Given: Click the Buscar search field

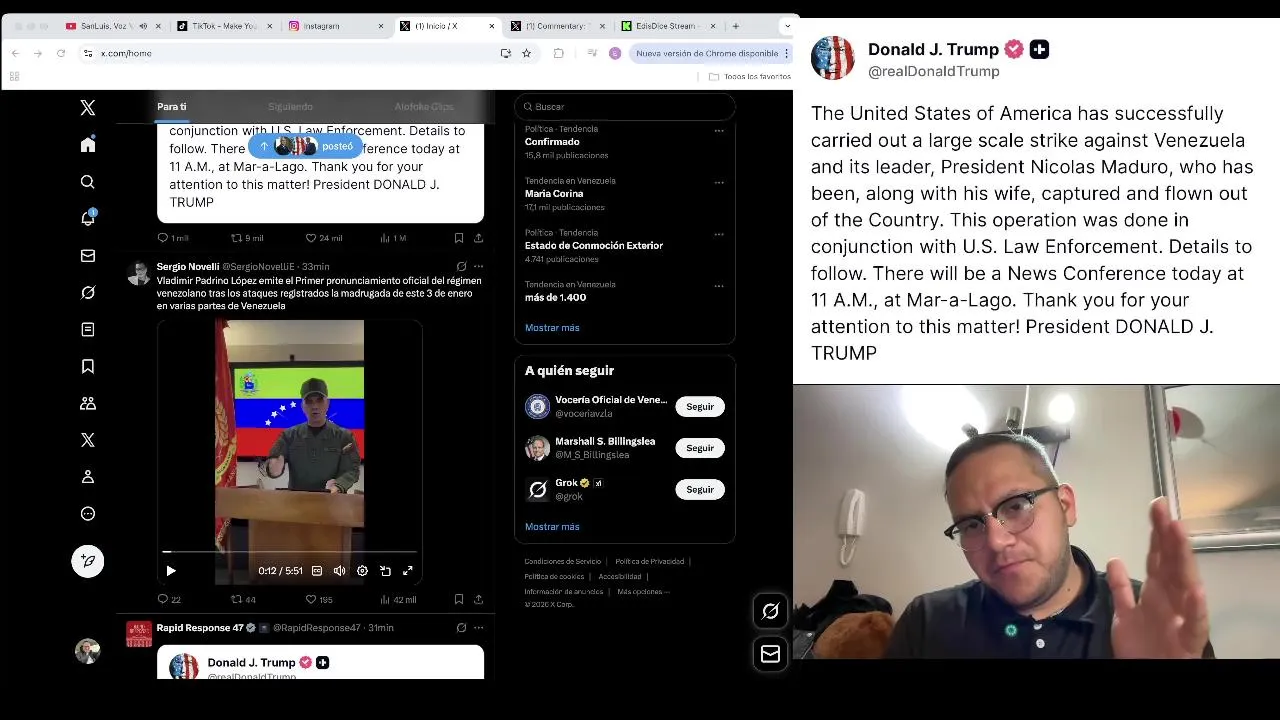Looking at the screenshot, I should (x=625, y=106).
